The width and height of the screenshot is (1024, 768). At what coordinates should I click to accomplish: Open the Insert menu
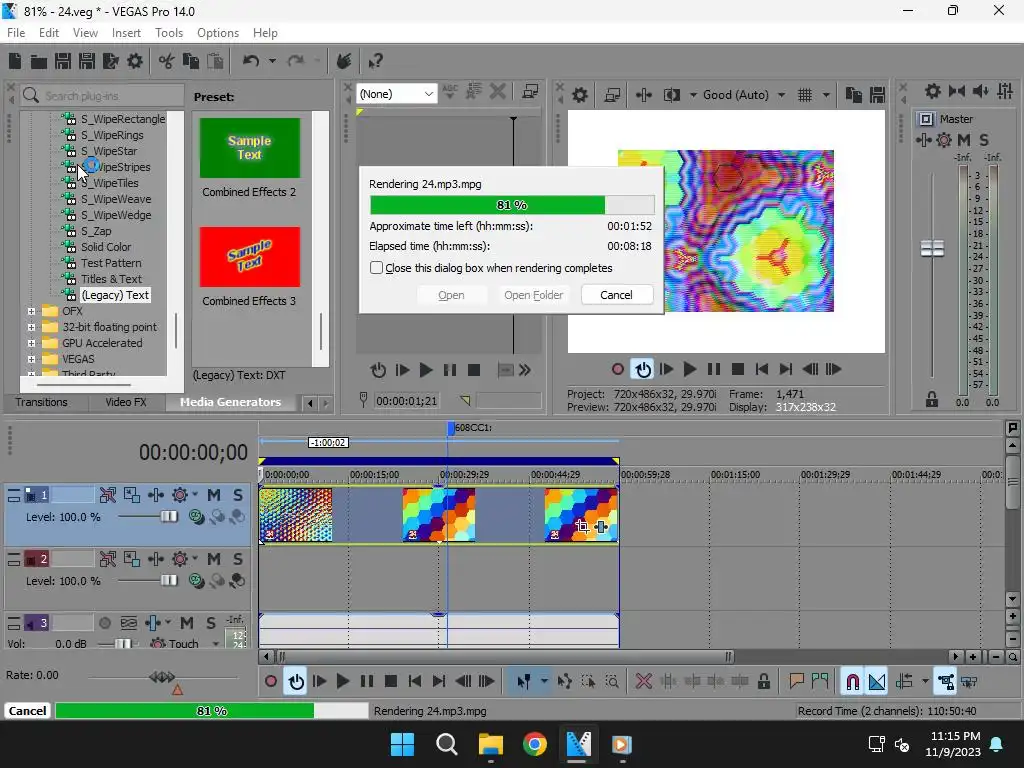(126, 33)
